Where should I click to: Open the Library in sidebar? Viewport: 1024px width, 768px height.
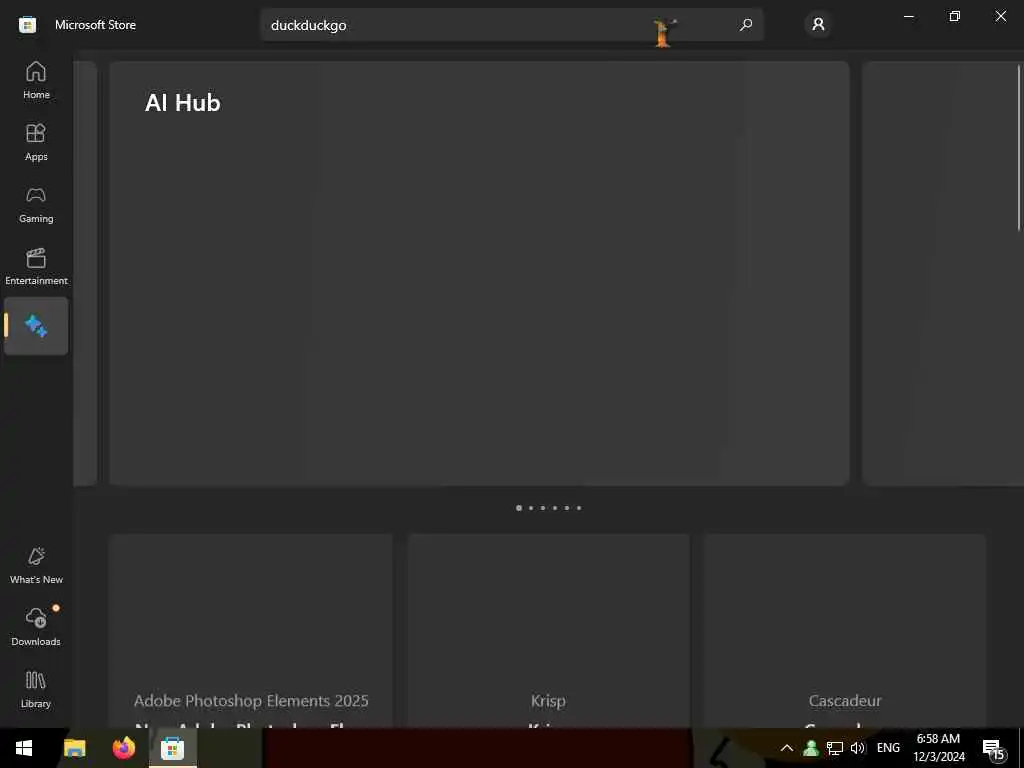click(x=36, y=690)
